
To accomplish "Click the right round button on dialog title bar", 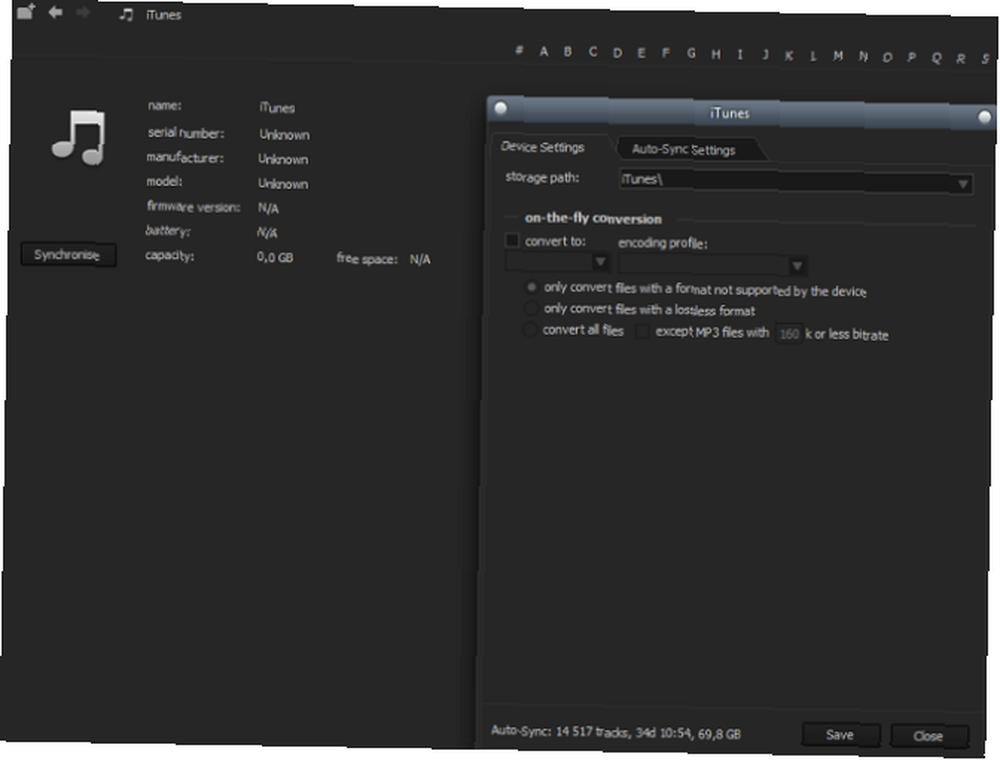I will (x=985, y=117).
